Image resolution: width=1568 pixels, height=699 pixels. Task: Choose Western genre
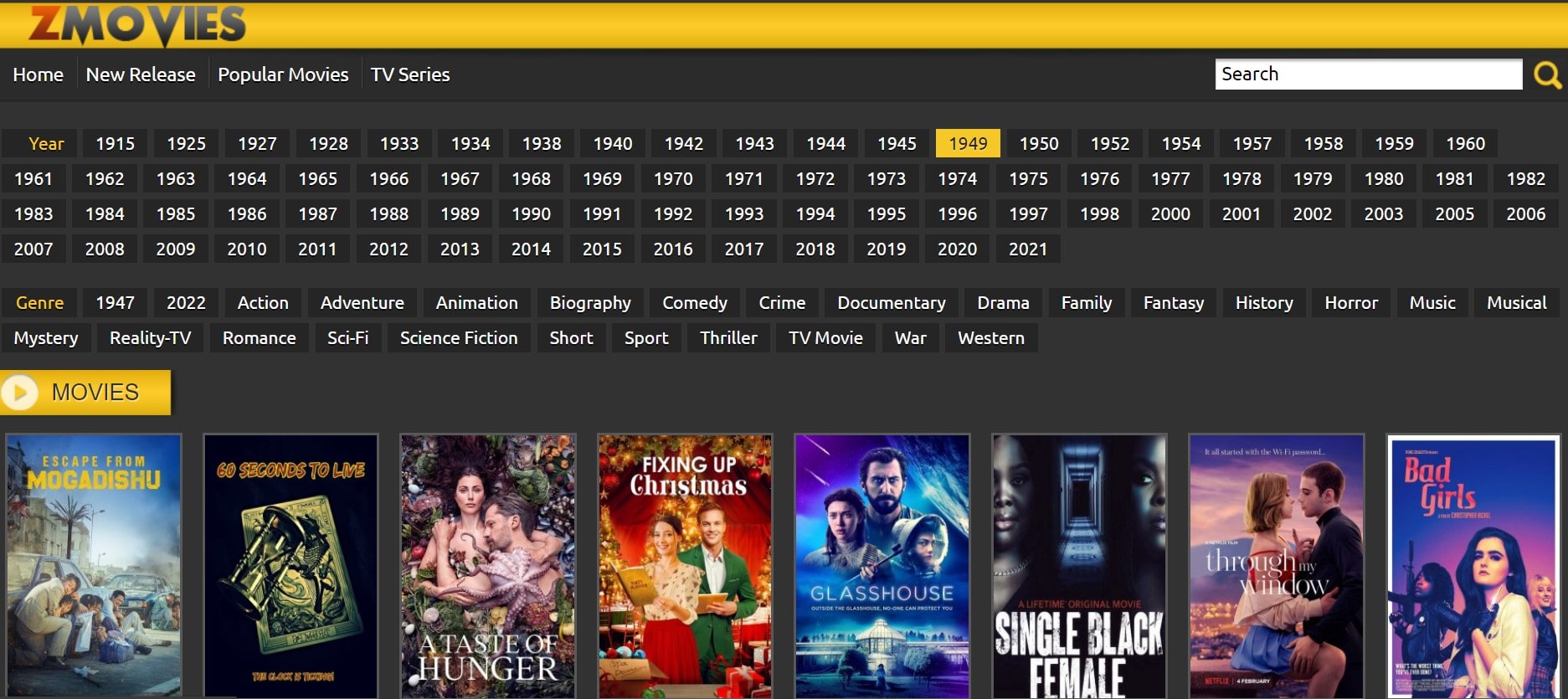[991, 337]
